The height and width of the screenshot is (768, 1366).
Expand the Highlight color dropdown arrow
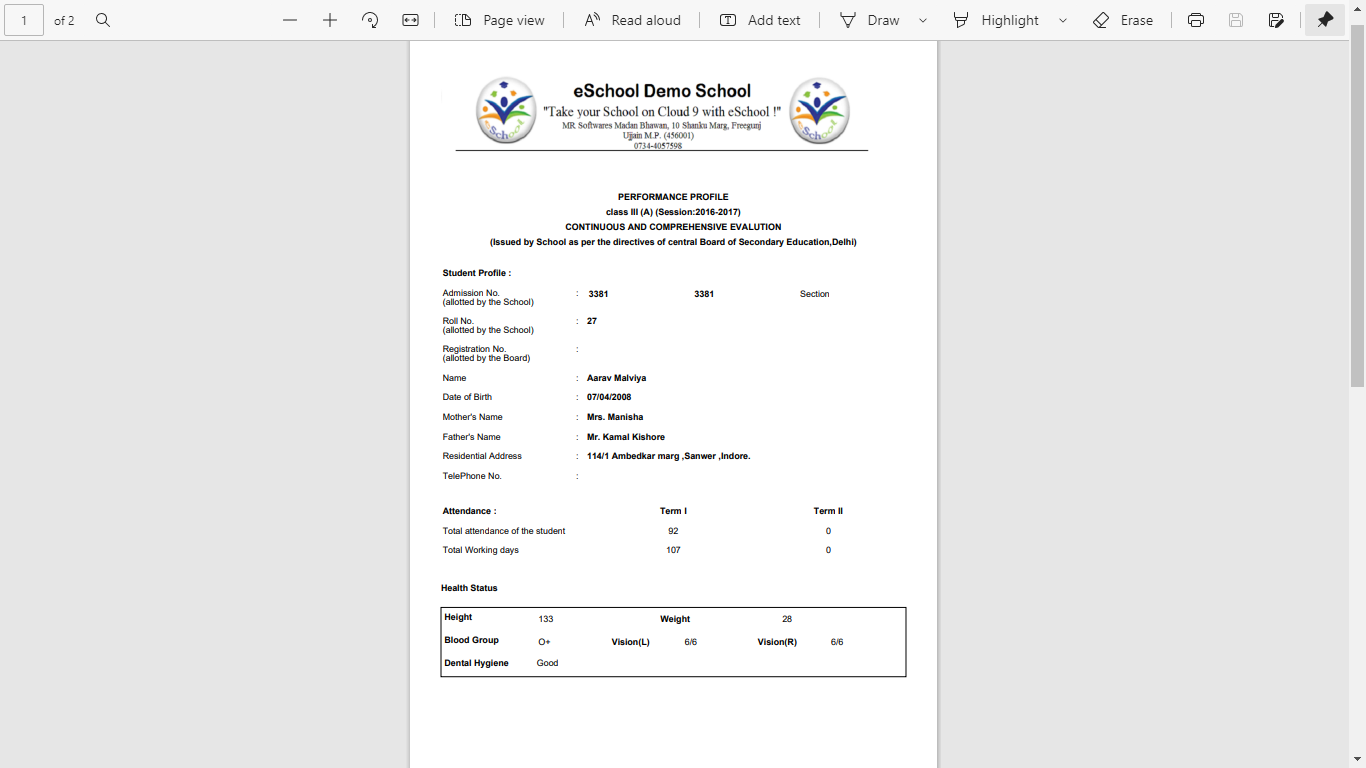click(x=1062, y=20)
